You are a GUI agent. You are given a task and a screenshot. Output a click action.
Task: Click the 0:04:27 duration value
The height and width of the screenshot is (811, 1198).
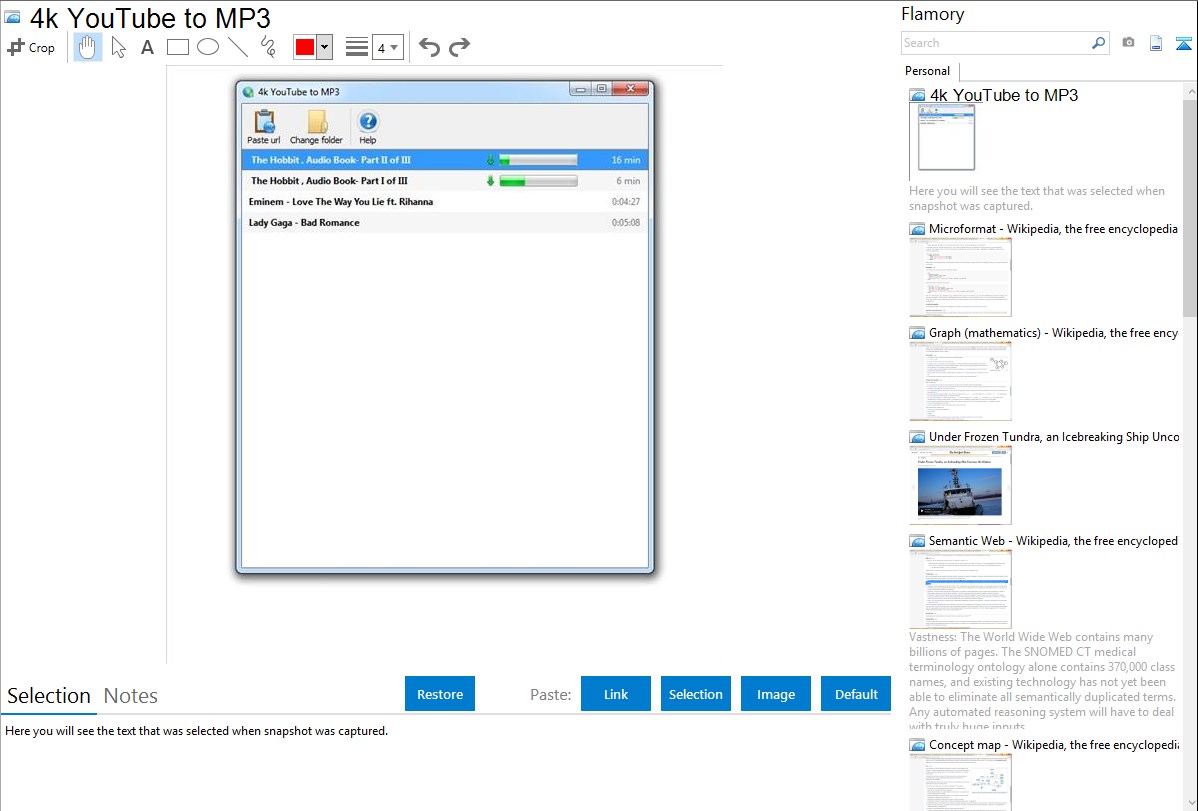pyautogui.click(x=626, y=202)
